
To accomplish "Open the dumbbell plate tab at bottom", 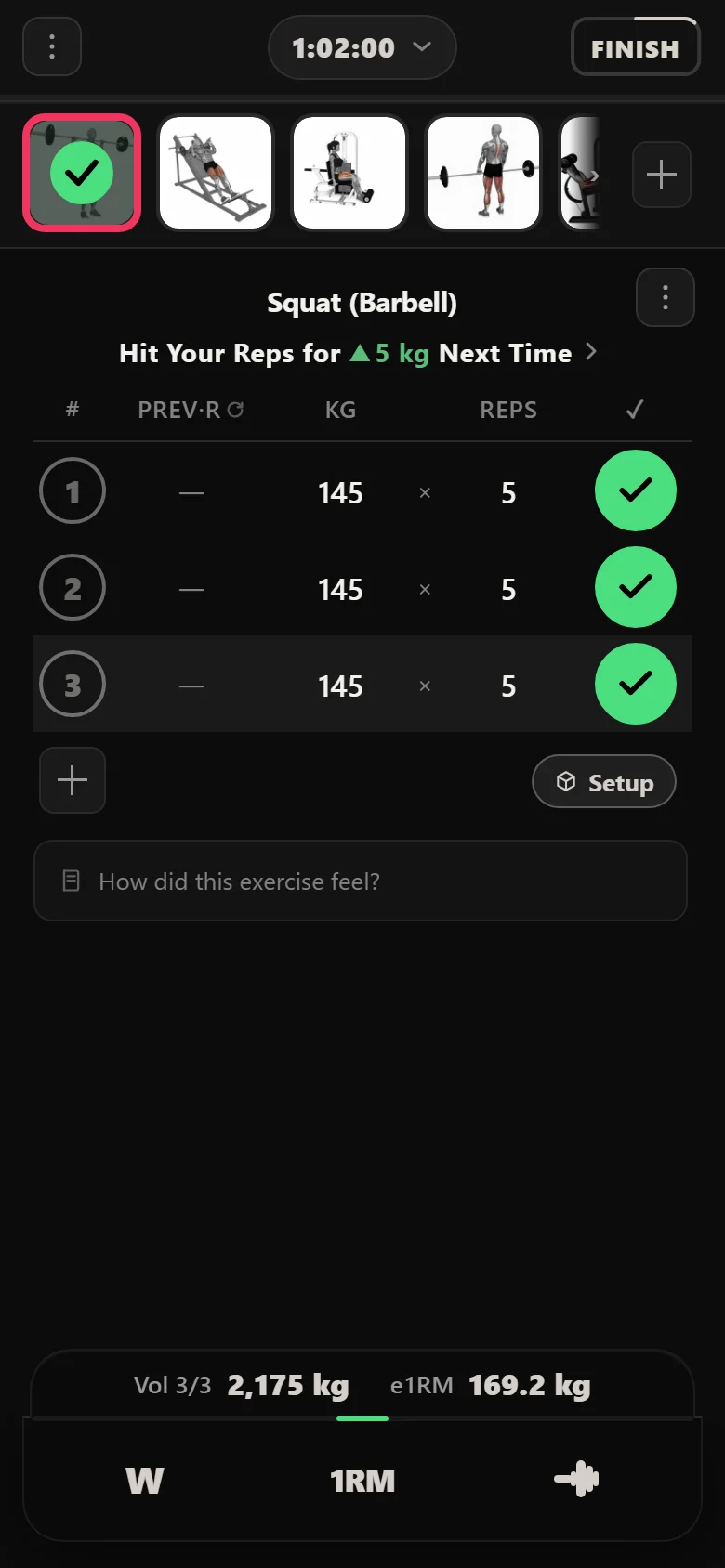I will 576,1479.
